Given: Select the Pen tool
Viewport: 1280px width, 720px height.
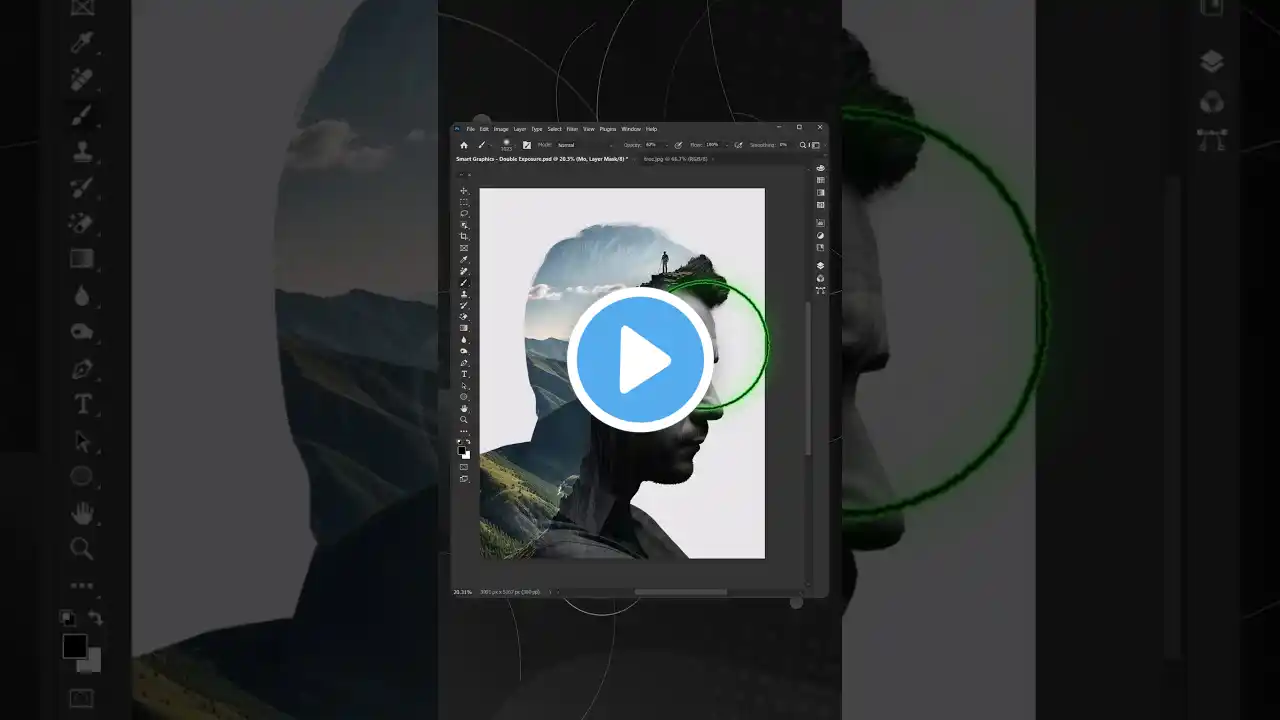Looking at the screenshot, I should (464, 363).
